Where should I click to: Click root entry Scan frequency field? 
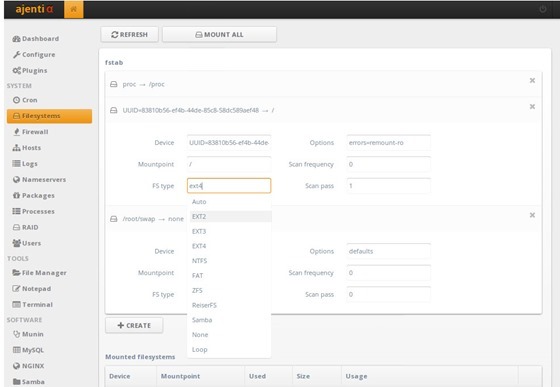click(x=389, y=164)
